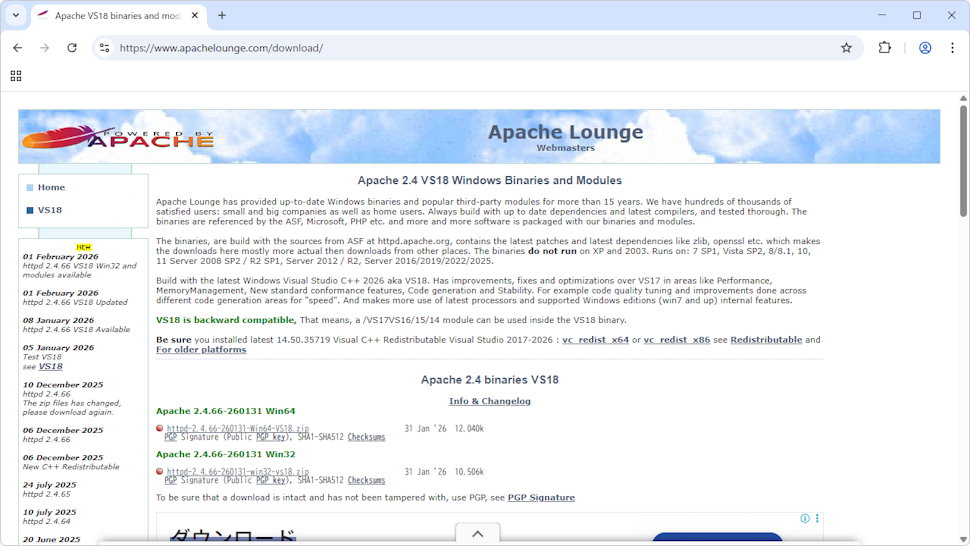
Task: Minimize the browser window
Action: (x=882, y=15)
